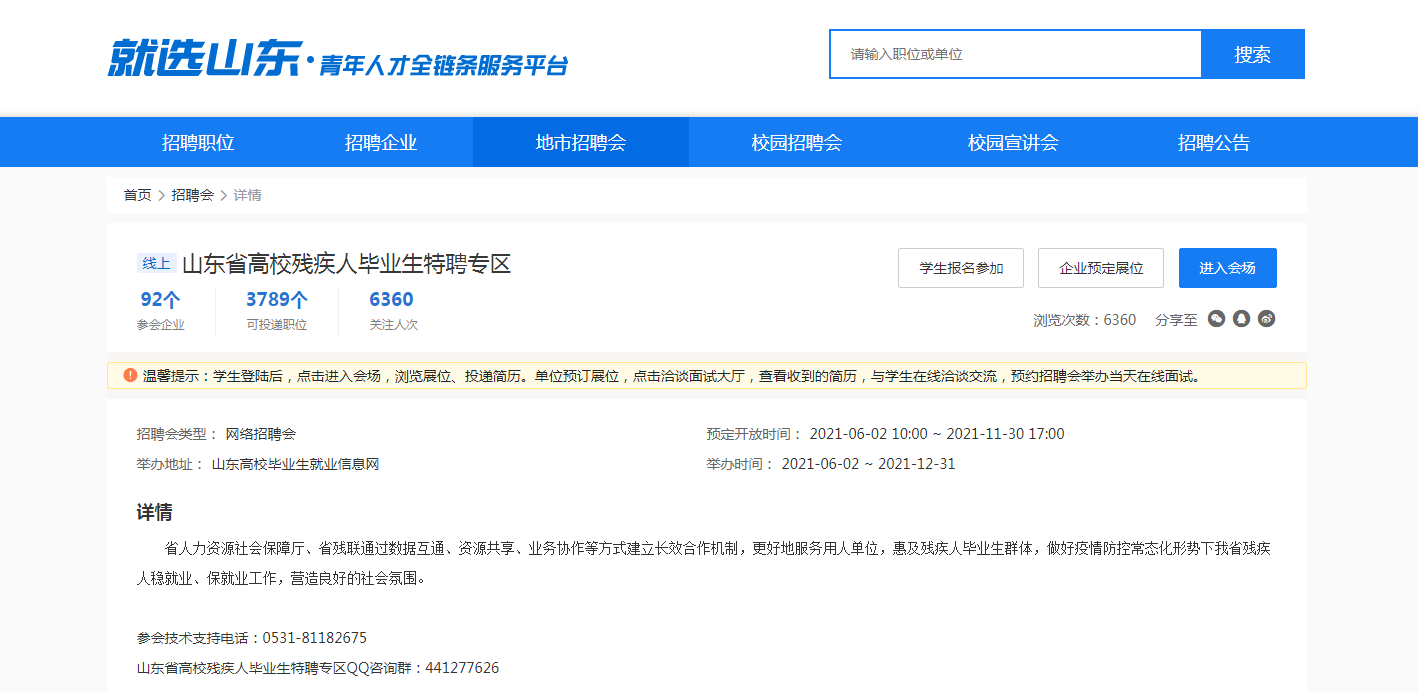Share the job fair to Weibo
This screenshot has width=1418, height=692.
click(1267, 319)
